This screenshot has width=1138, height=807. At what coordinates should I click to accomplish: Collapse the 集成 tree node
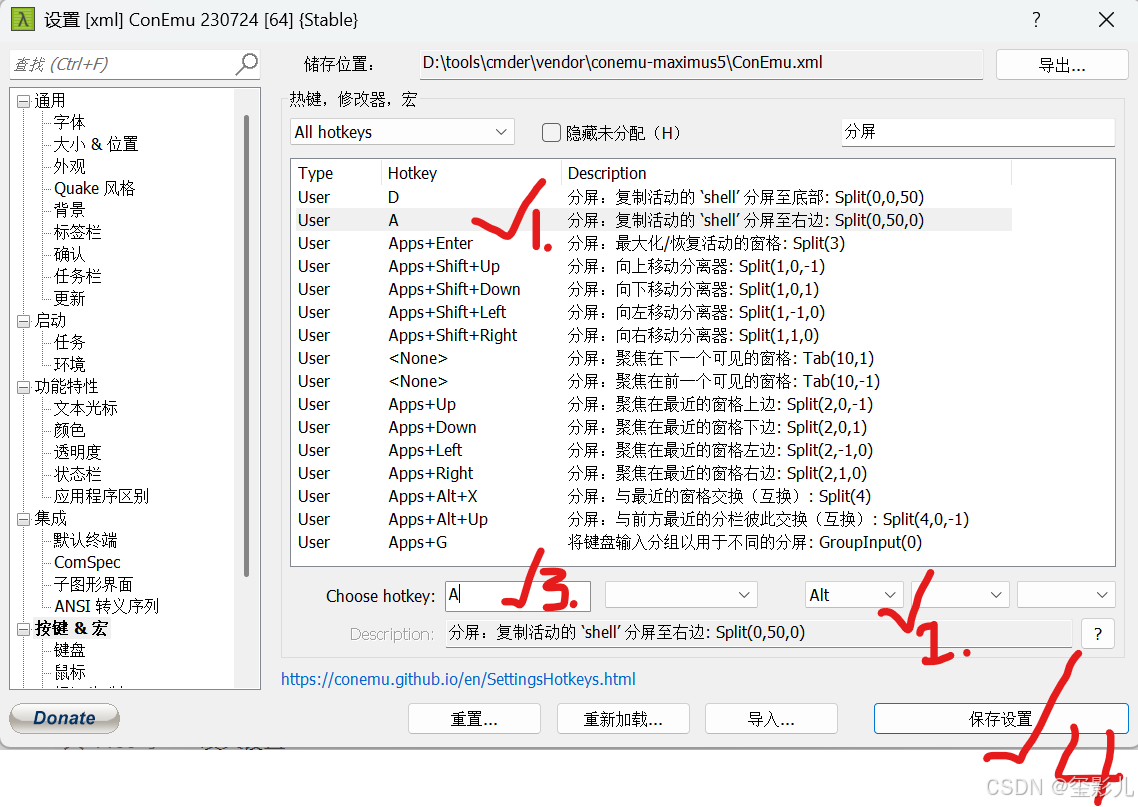(x=23, y=519)
